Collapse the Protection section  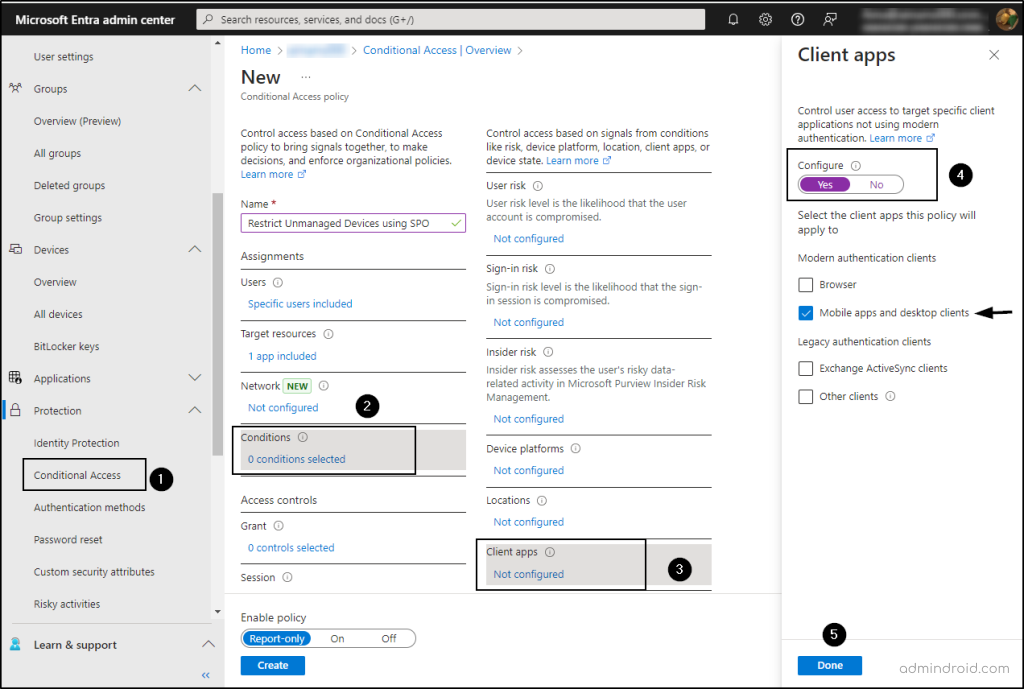click(195, 410)
